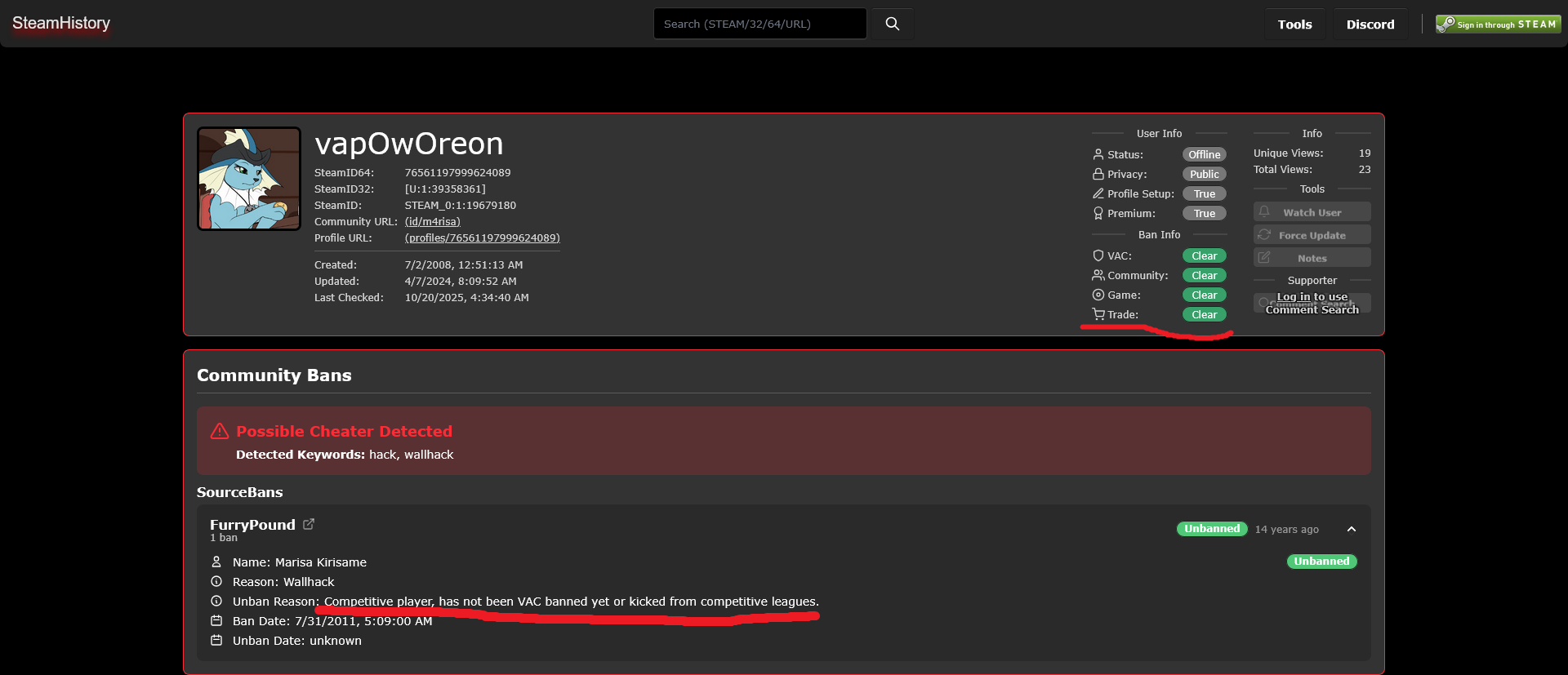1568x675 pixels.
Task: Click the vapOwOreon username heading
Action: point(409,144)
